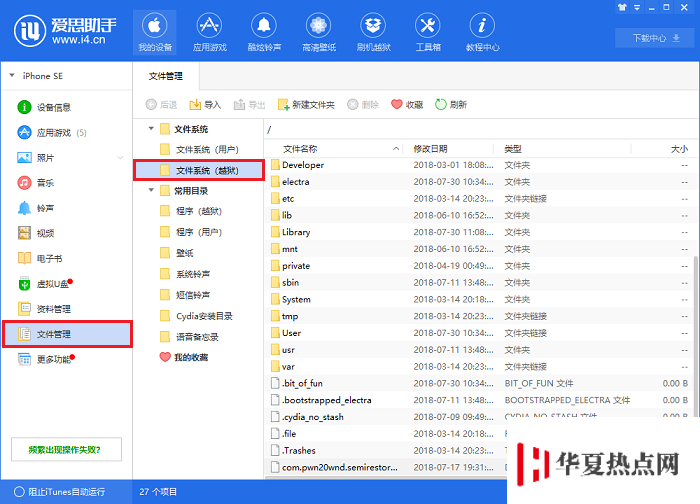
Task: Click the 导出 export toolbar button
Action: [x=249, y=104]
